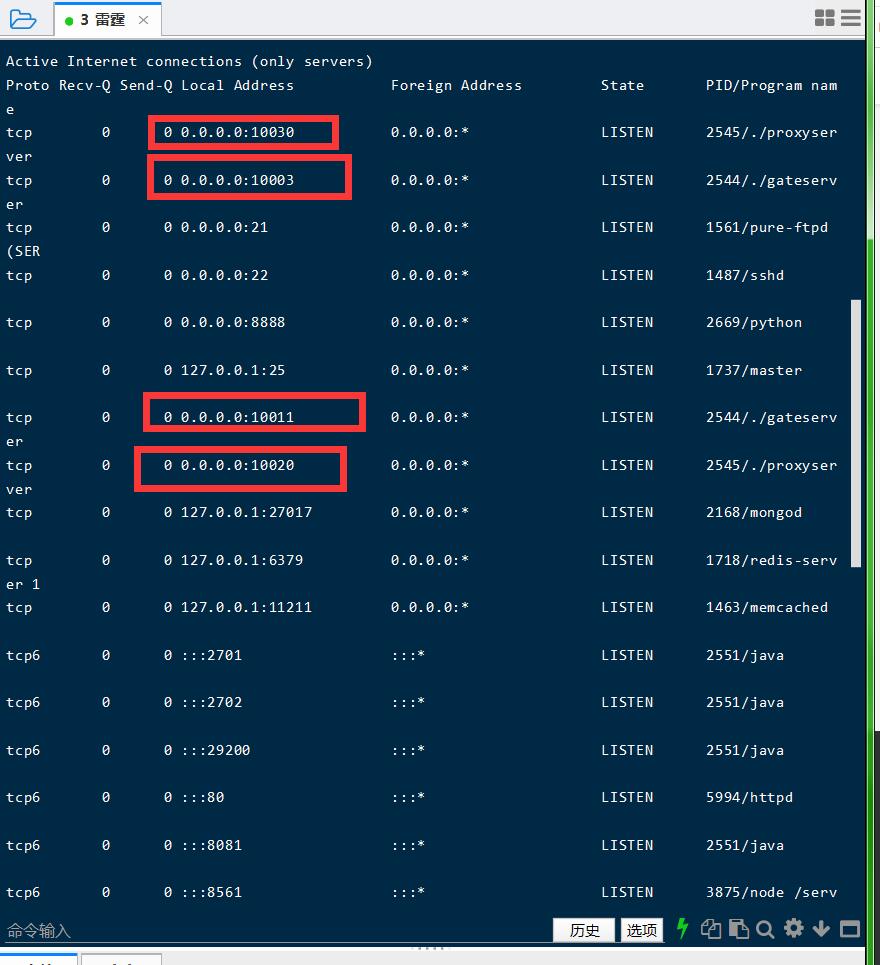The image size is (880, 965).
Task: Click the green connection status dot
Action: 68,21
